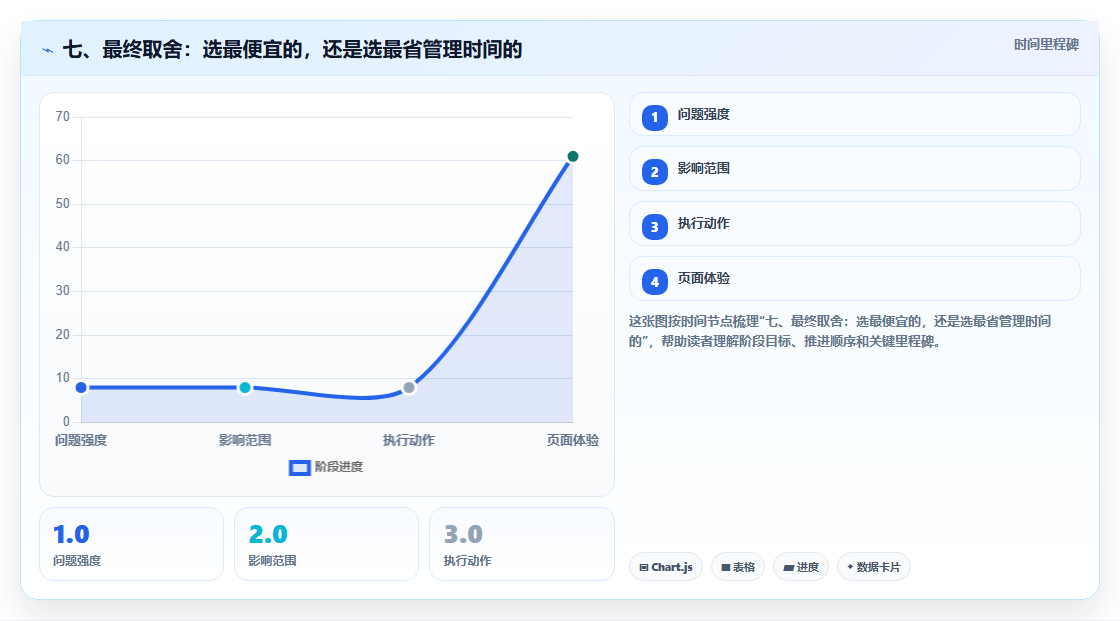This screenshot has width=1120, height=621.
Task: Open the 3.0 执行动作 data card
Action: 521,544
